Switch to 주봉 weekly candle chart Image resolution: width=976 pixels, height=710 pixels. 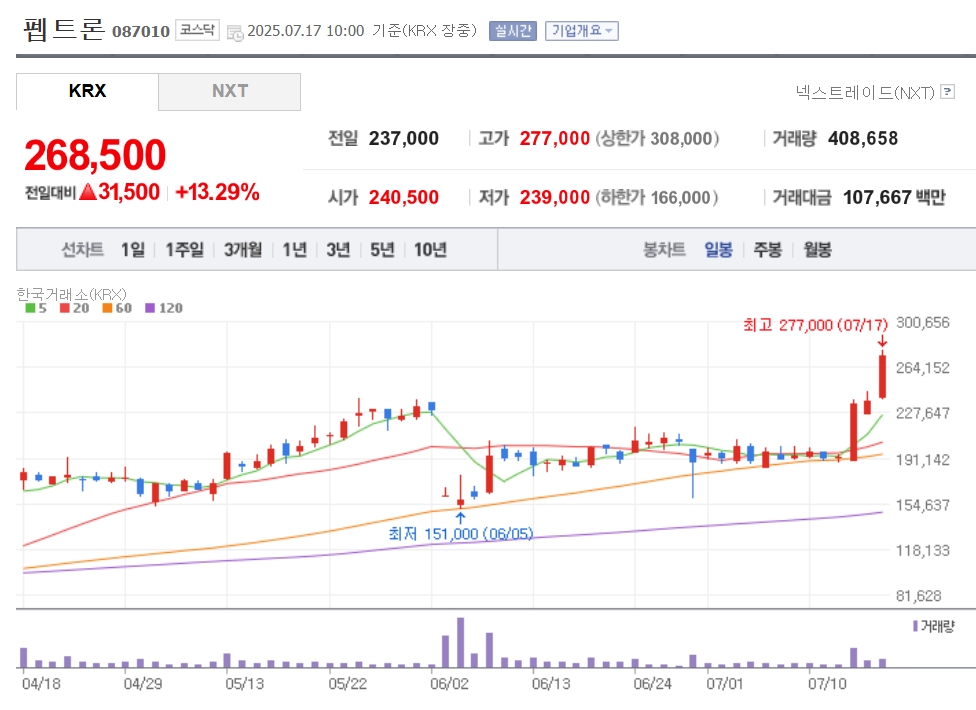767,250
